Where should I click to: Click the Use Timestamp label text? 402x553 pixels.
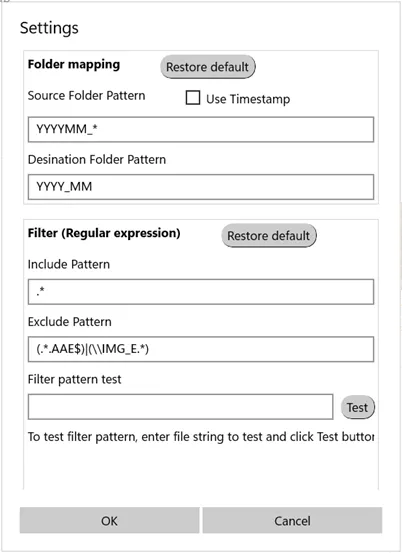click(x=248, y=99)
